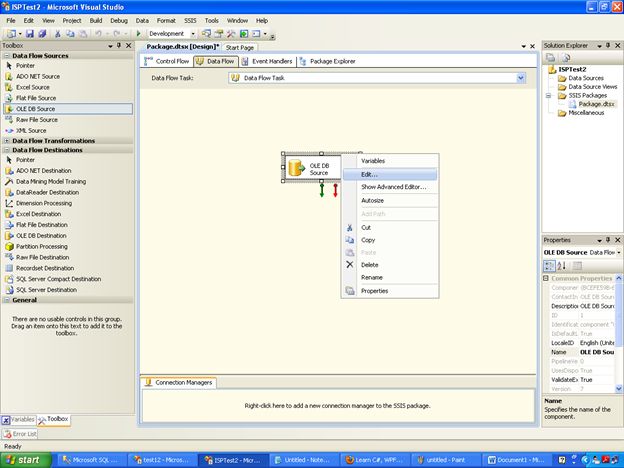624x468 pixels.
Task: Collapse the Common Properties section
Action: 546,278
